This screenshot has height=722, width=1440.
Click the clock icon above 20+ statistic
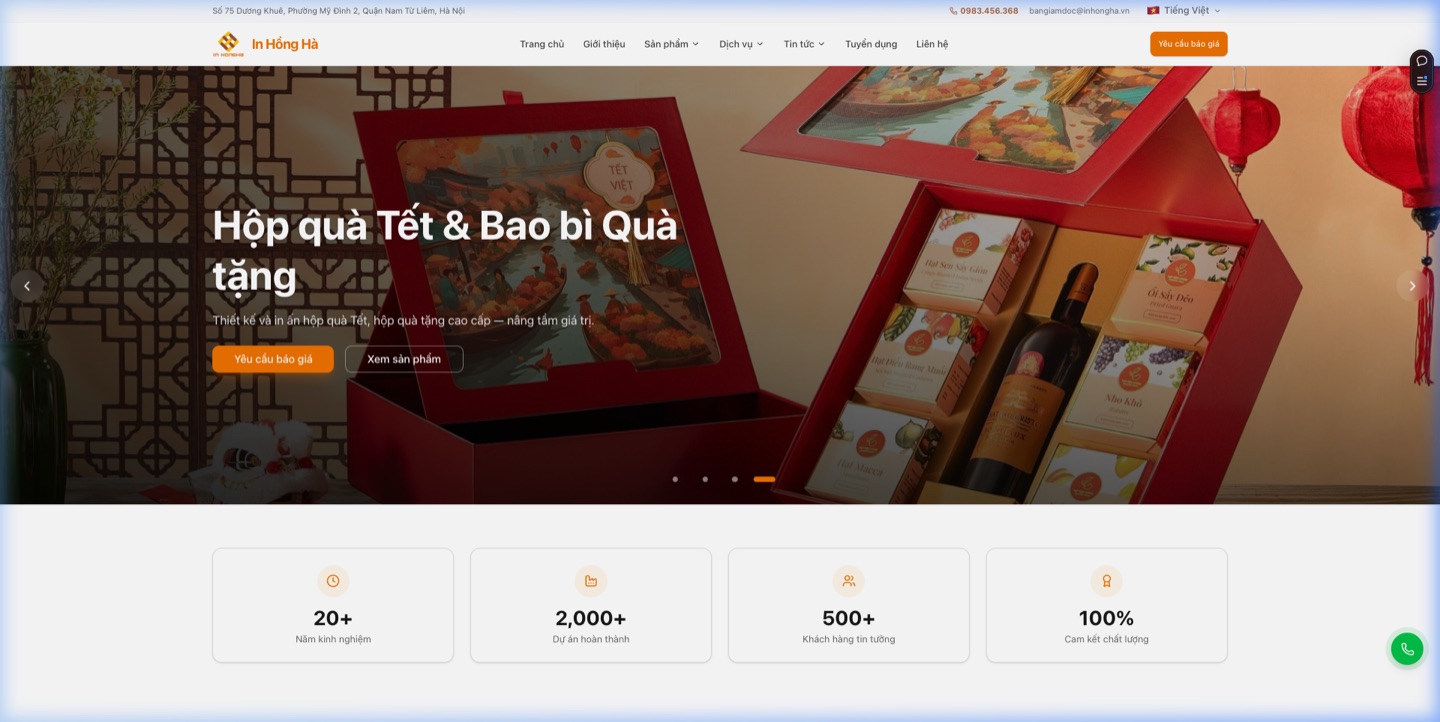[x=333, y=580]
